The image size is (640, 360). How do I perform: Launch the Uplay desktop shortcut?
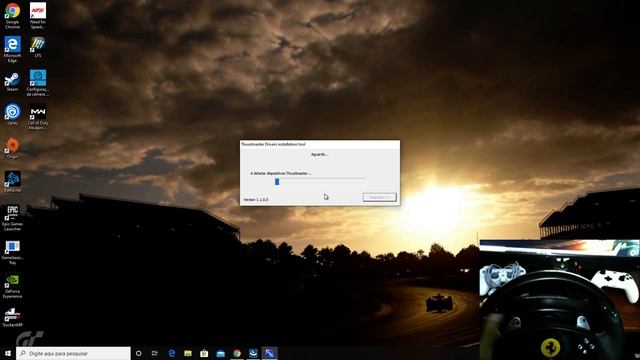(x=12, y=114)
